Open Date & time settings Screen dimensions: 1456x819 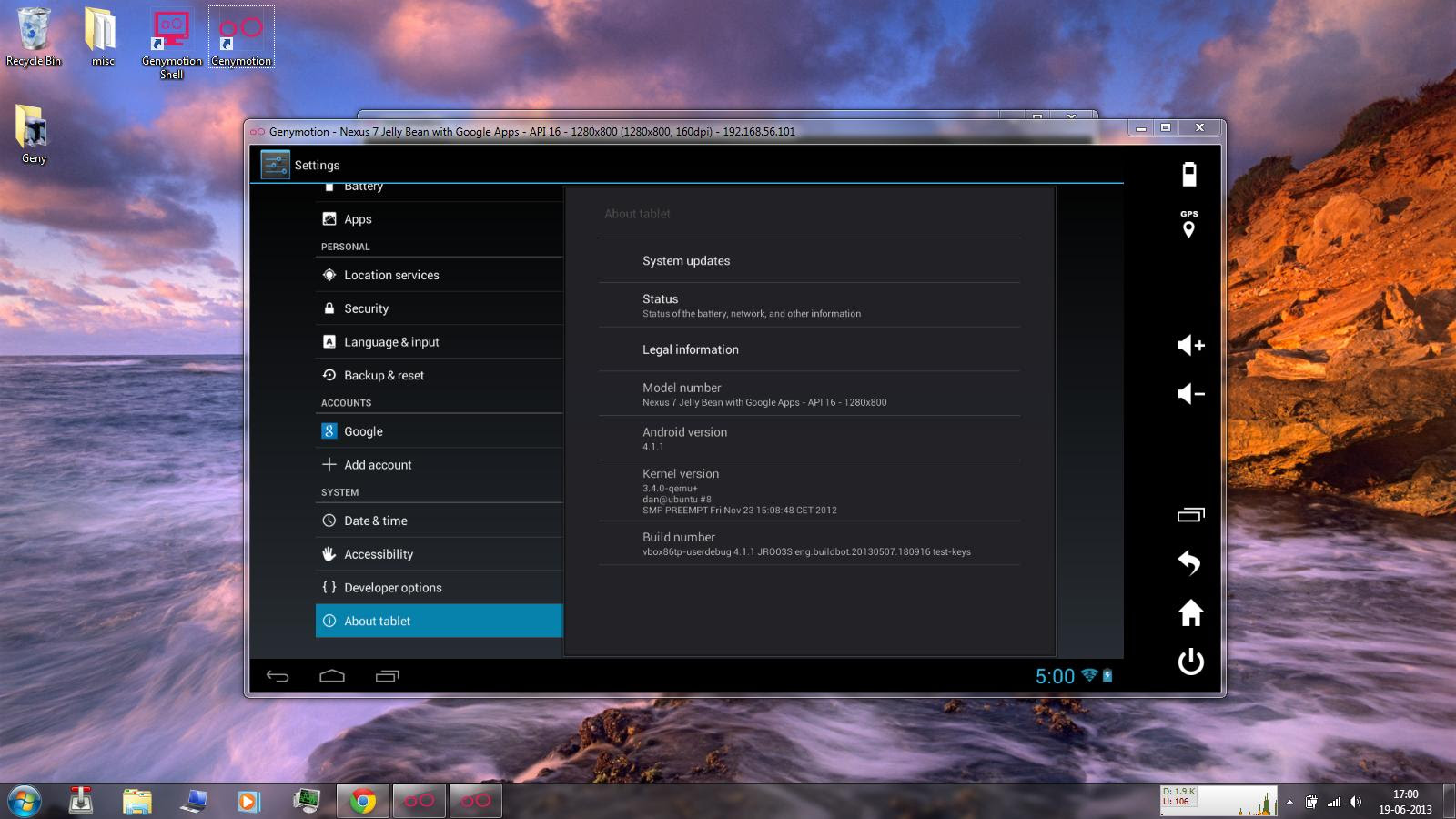[x=439, y=521]
